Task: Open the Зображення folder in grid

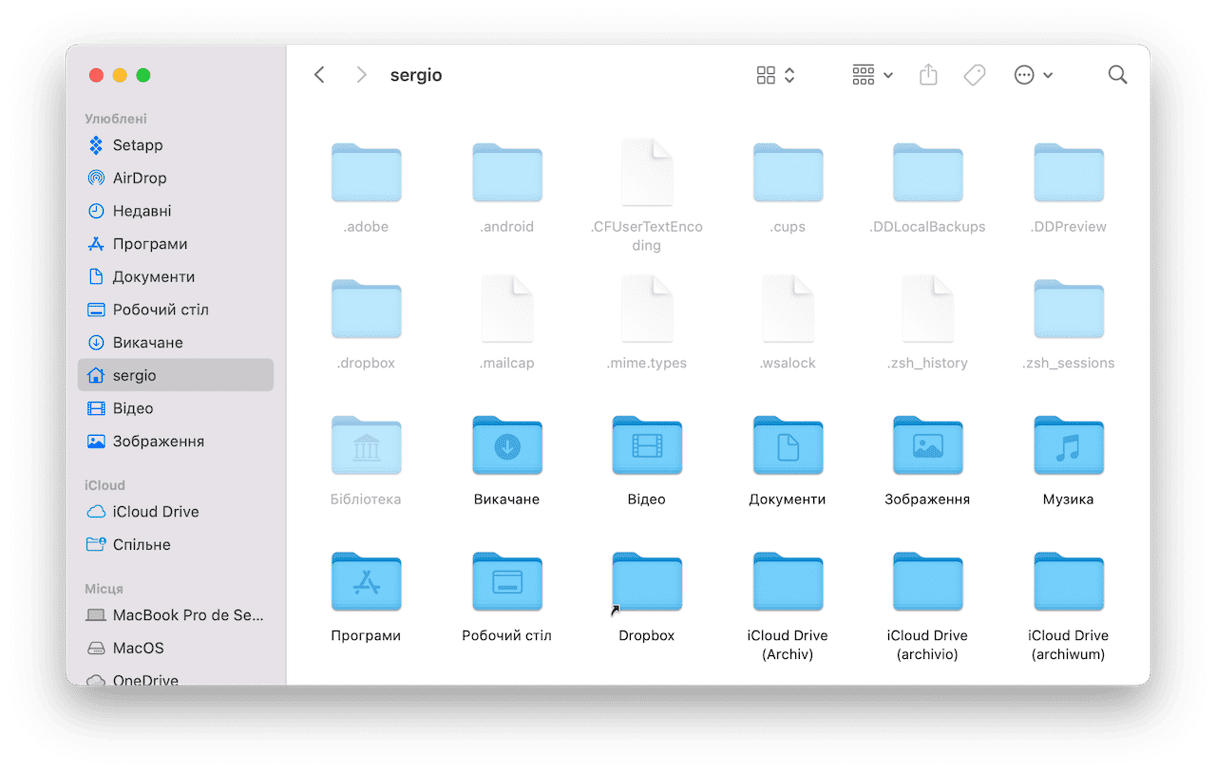Action: [x=927, y=446]
